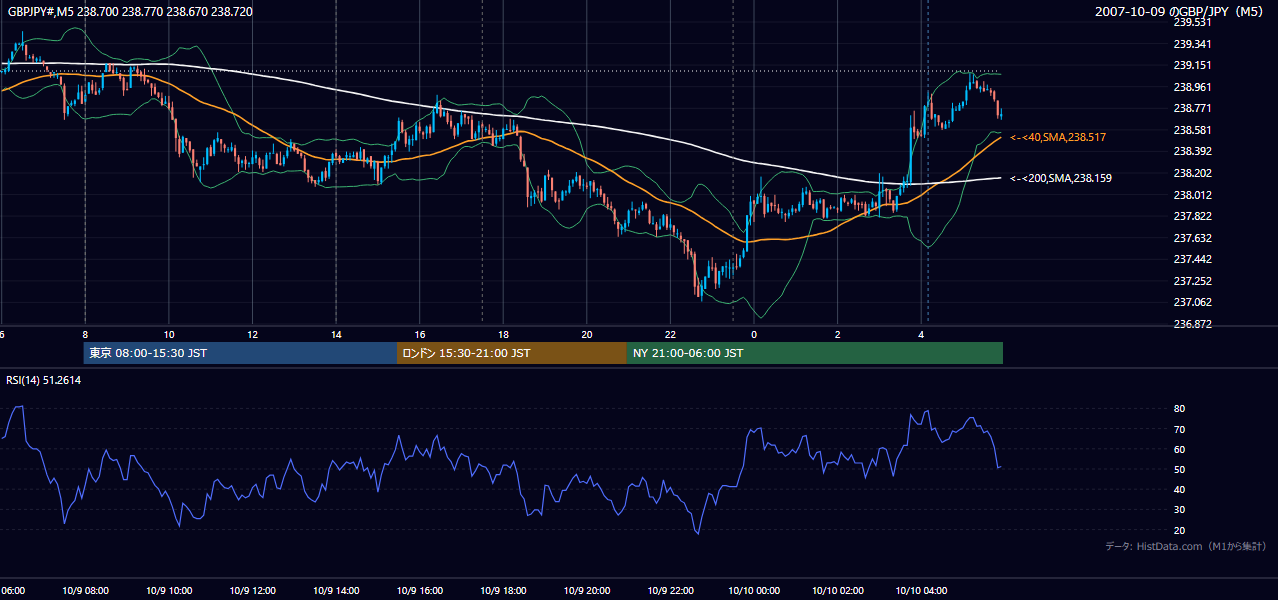Click RSI scale level 80
1278x600 pixels.
[1180, 409]
